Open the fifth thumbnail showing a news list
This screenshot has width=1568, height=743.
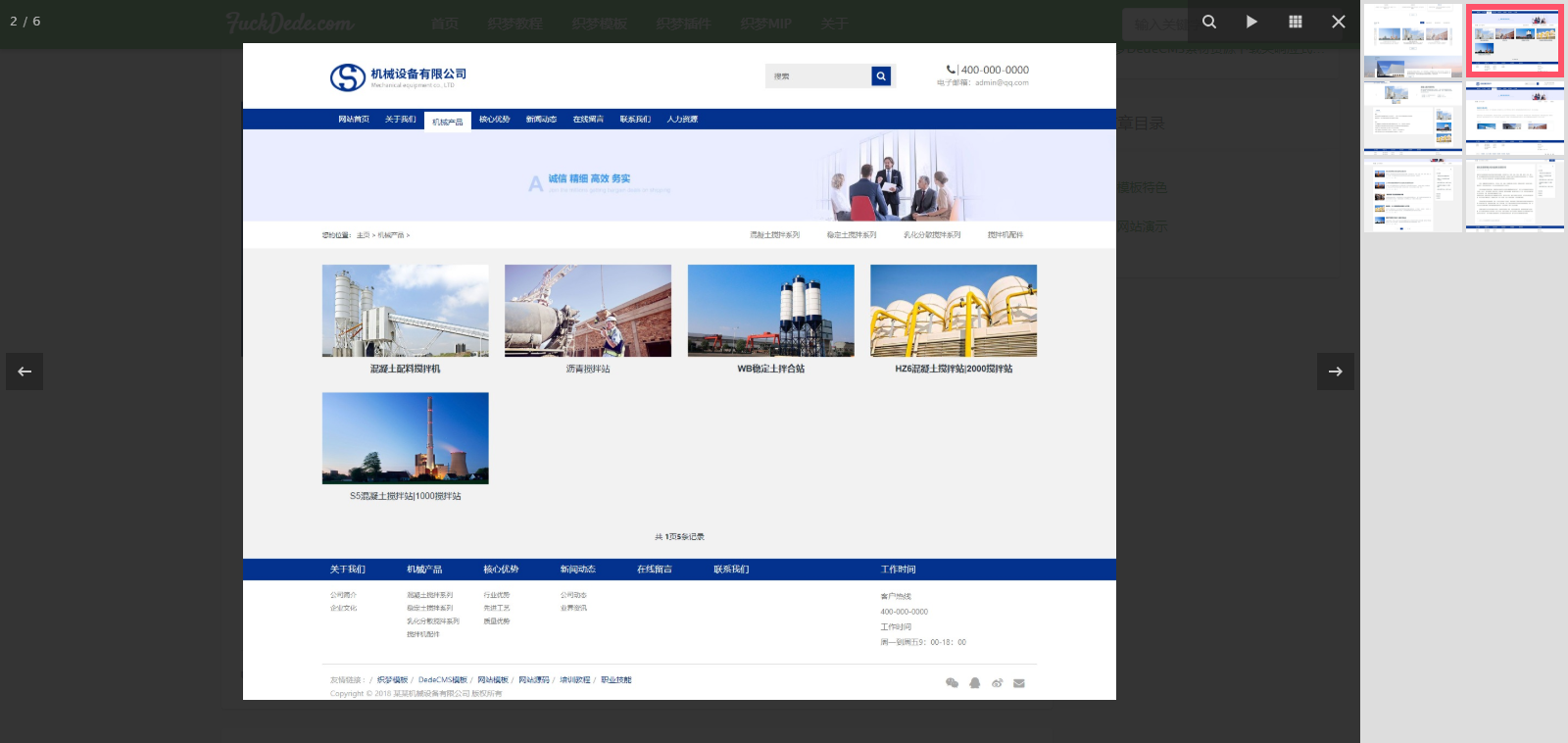pyautogui.click(x=1412, y=194)
